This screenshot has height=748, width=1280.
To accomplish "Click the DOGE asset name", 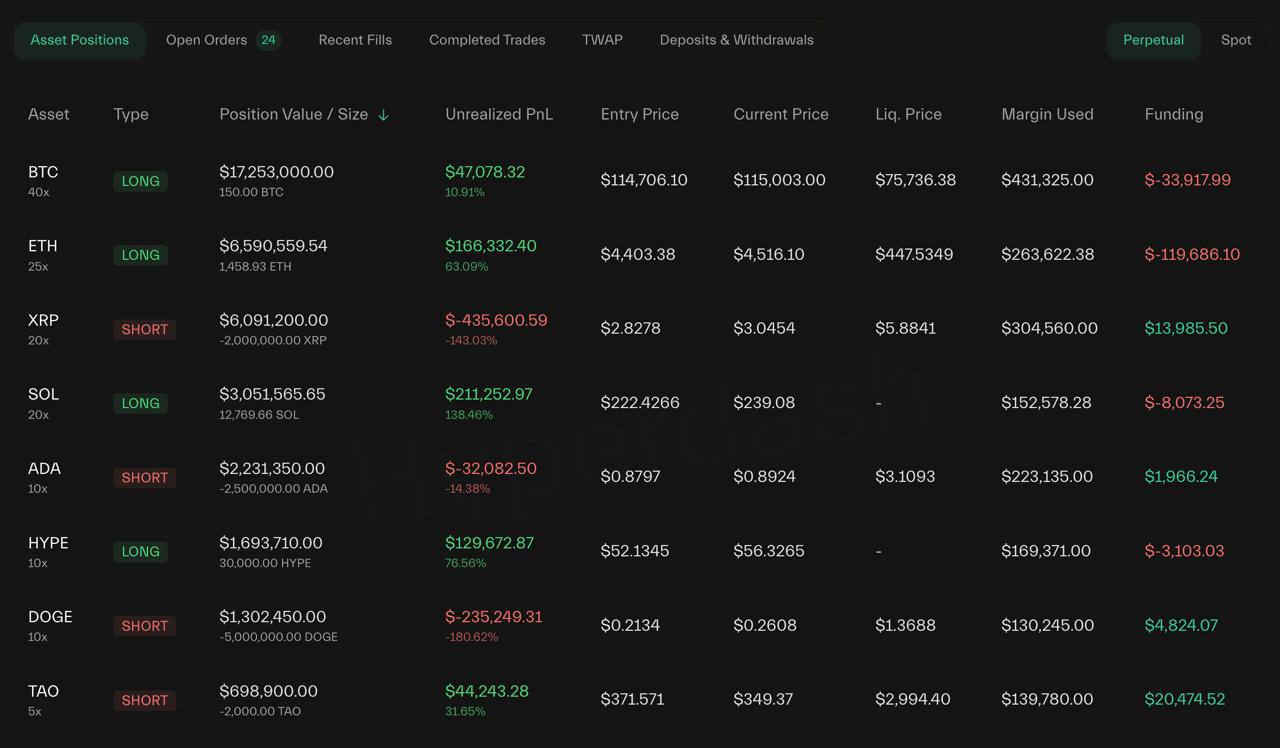I will [50, 617].
